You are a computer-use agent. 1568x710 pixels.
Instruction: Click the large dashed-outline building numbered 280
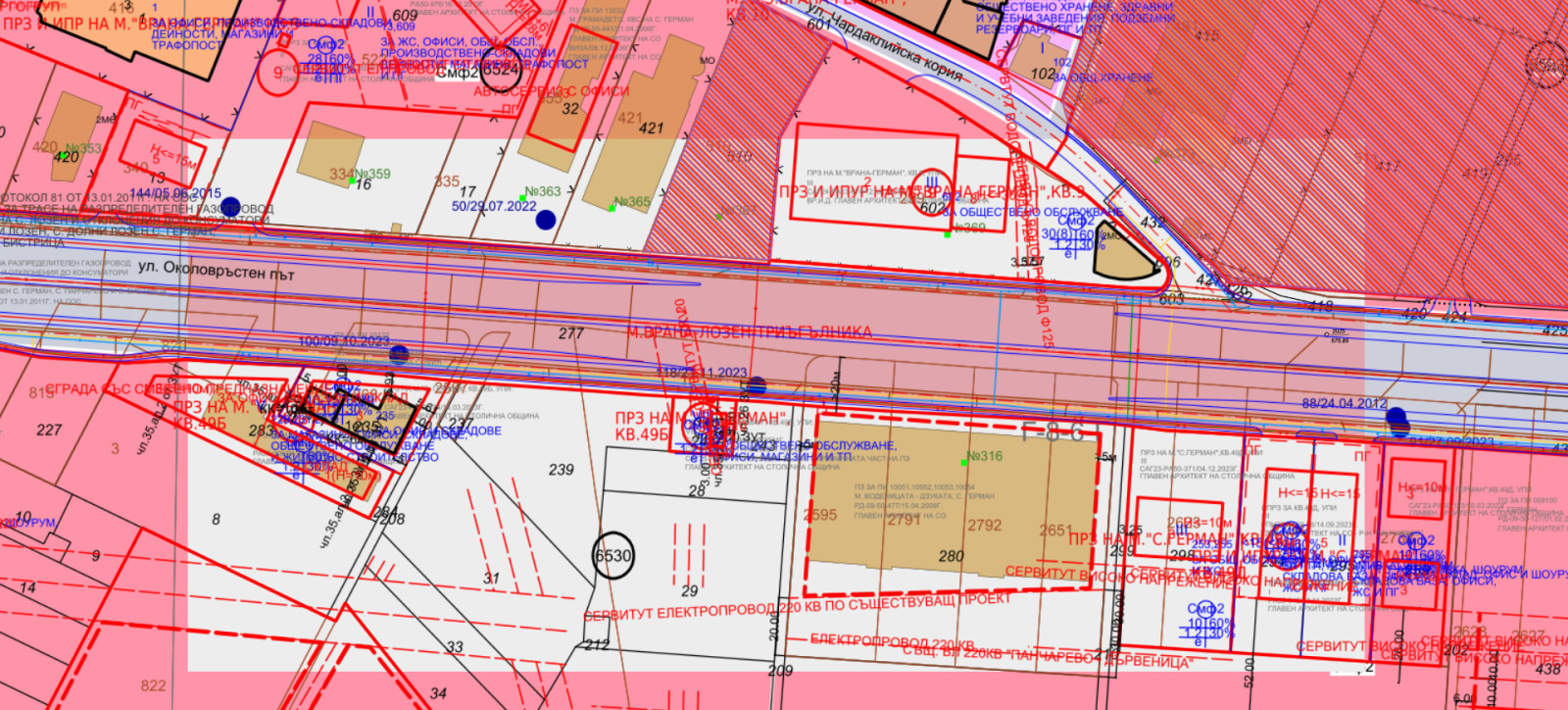pyautogui.click(x=951, y=515)
